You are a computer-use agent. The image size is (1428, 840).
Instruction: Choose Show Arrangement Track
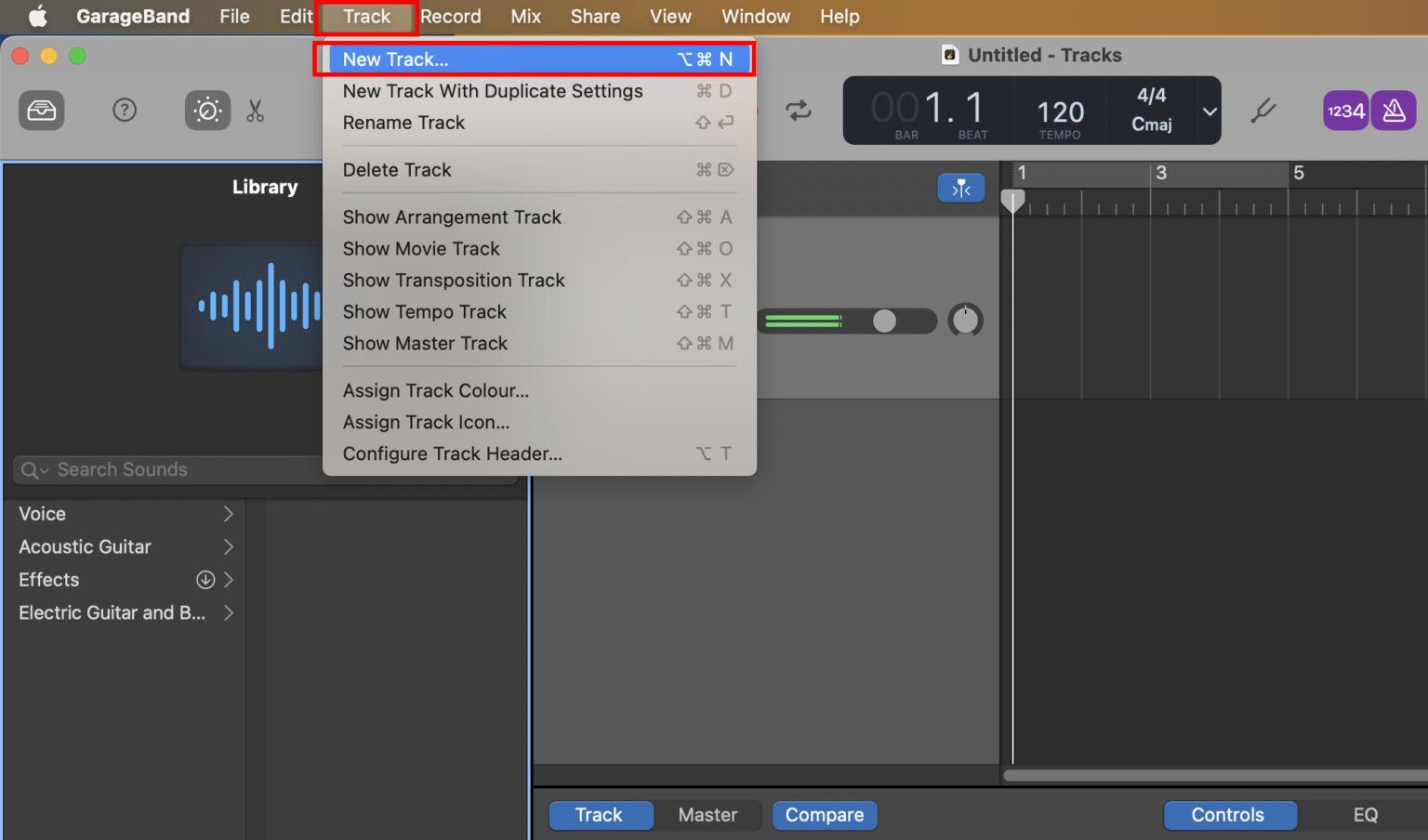coord(539,217)
